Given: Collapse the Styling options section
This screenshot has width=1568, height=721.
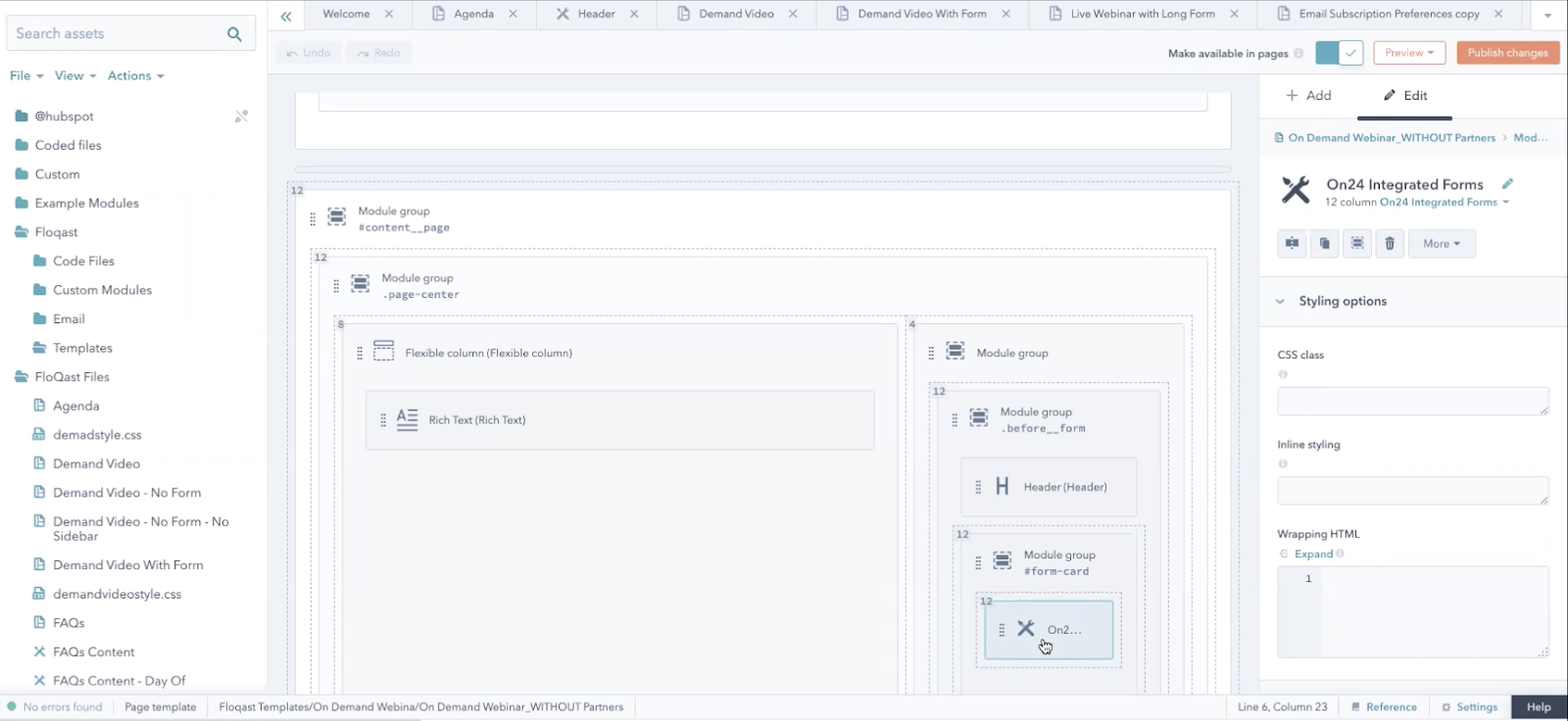Looking at the screenshot, I should pos(1280,302).
